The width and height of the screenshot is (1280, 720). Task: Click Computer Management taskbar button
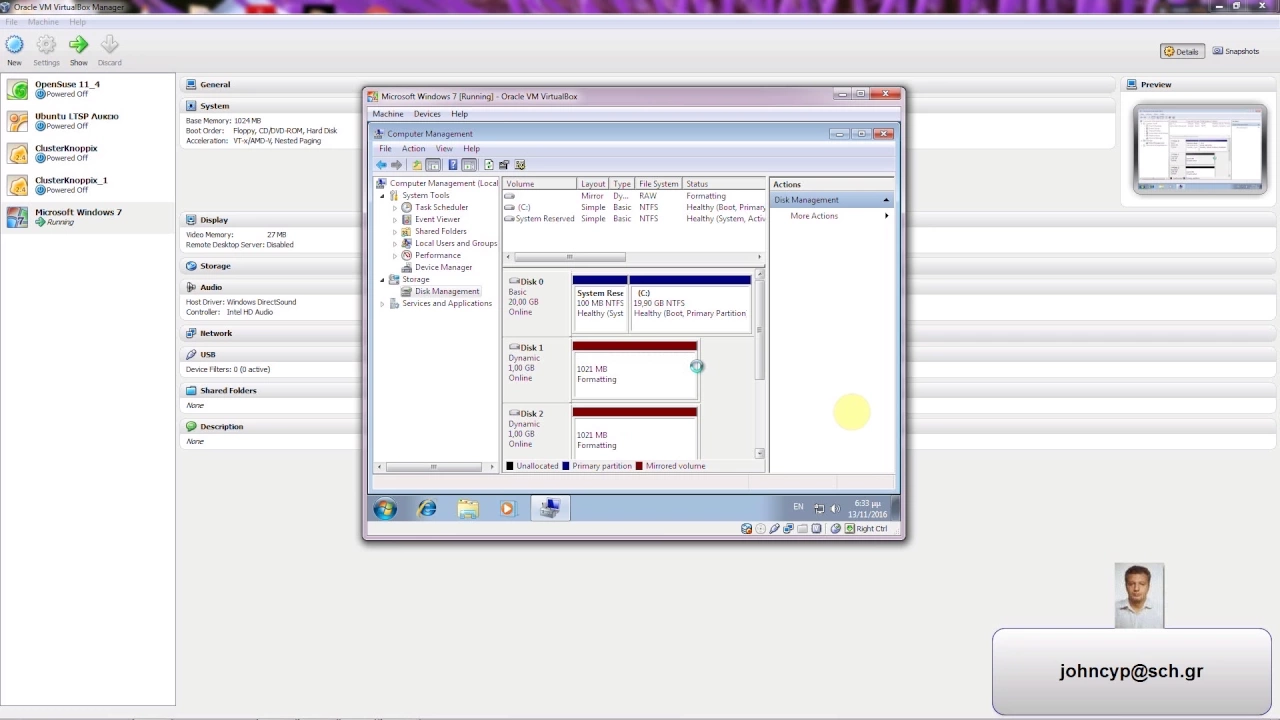coord(549,509)
